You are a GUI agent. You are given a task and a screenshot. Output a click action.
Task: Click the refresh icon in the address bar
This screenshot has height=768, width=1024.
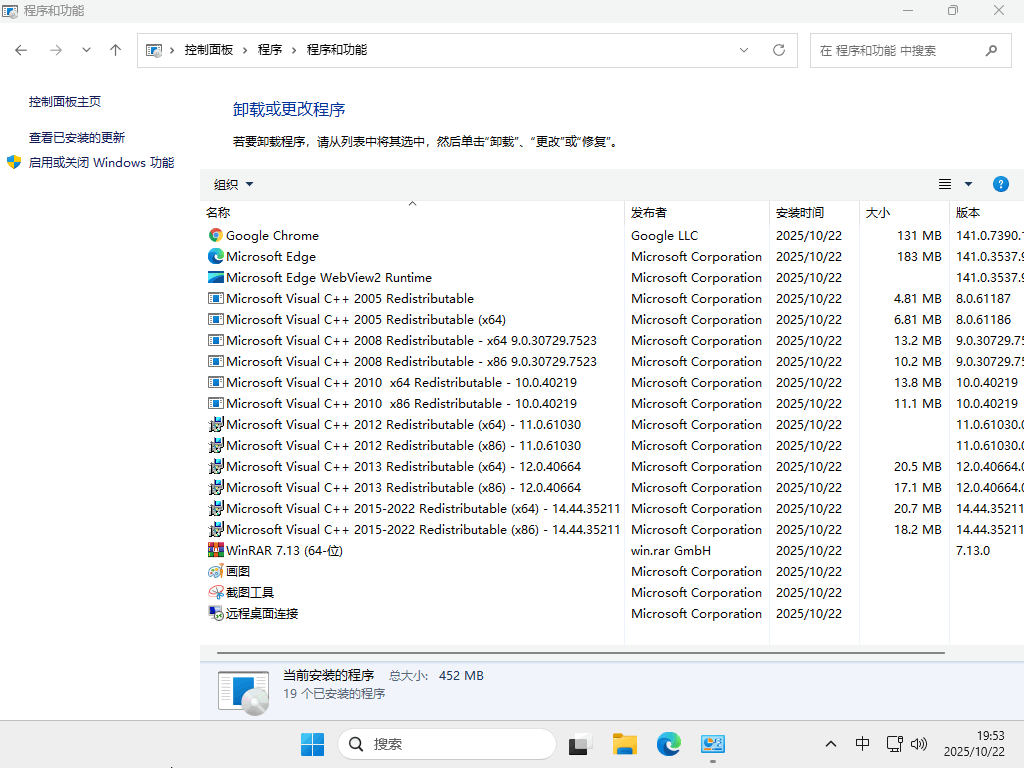pyautogui.click(x=778, y=49)
